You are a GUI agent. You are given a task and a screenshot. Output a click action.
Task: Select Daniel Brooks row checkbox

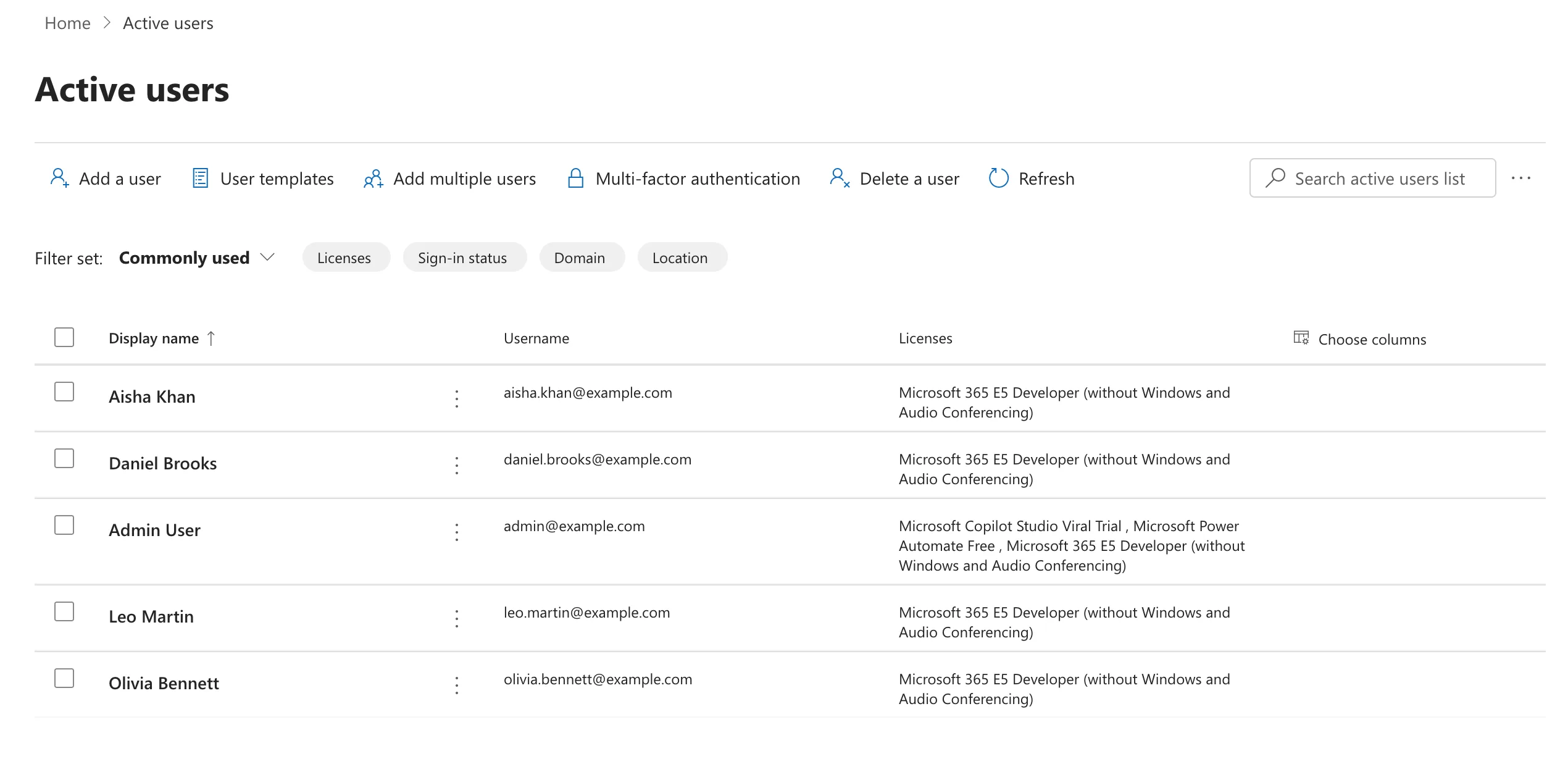[64, 458]
